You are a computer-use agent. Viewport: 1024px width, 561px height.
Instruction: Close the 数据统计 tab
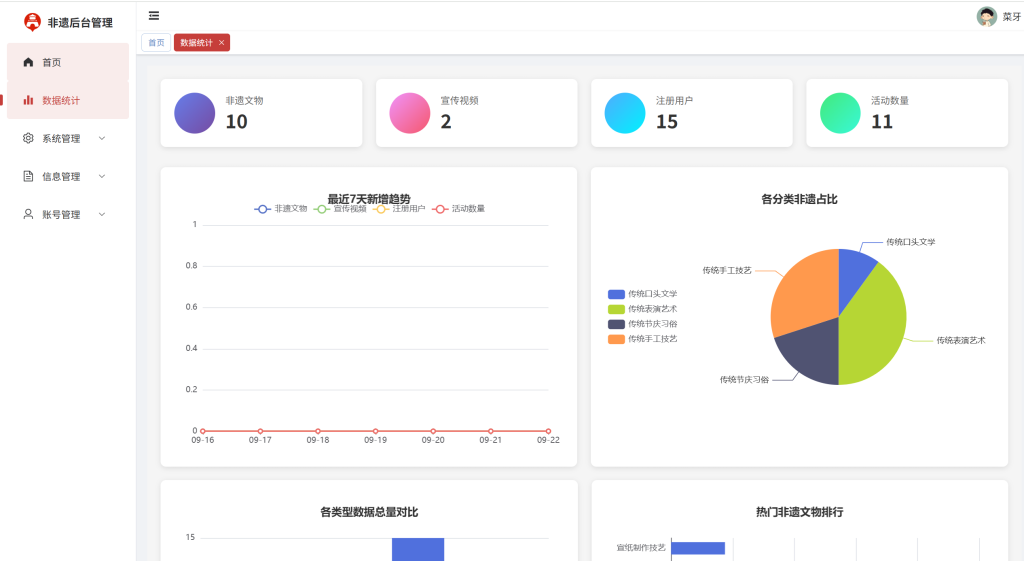(221, 42)
